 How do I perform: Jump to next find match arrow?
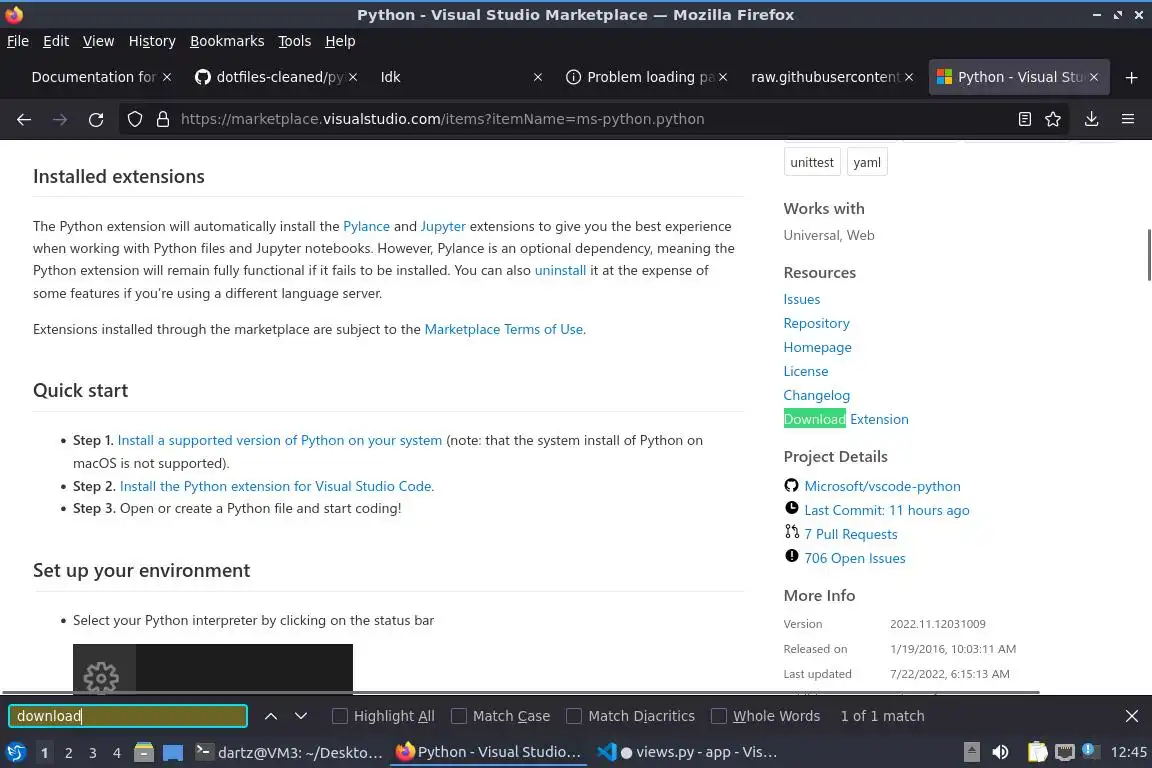pos(300,716)
